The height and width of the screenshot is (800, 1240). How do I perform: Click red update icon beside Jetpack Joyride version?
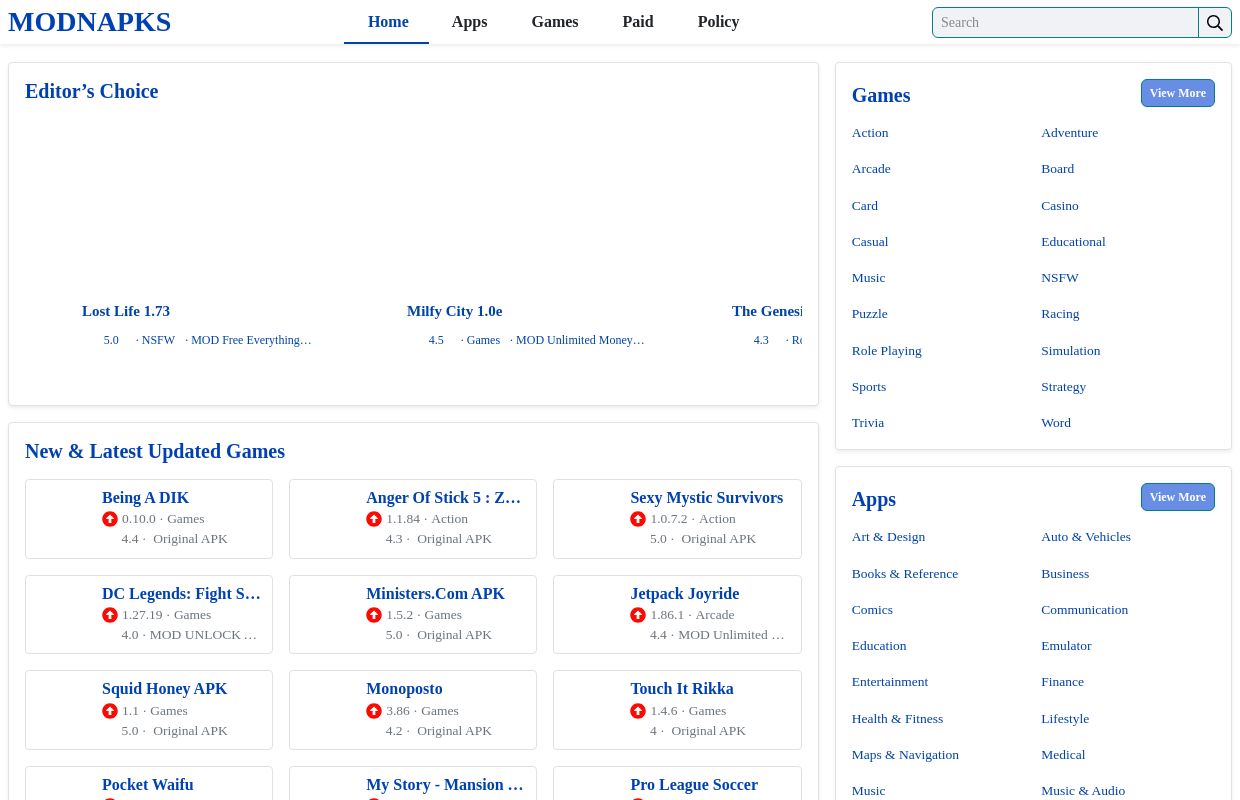(638, 615)
